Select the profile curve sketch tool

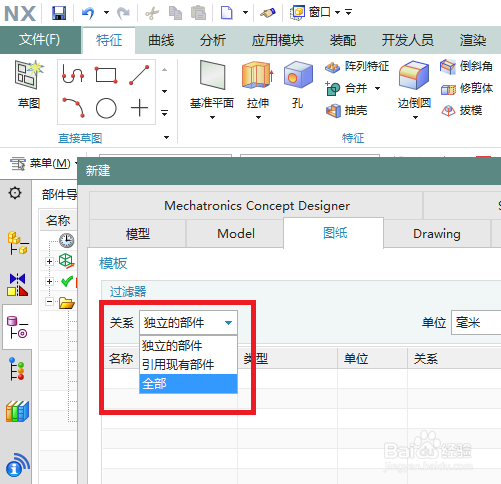pos(73,74)
